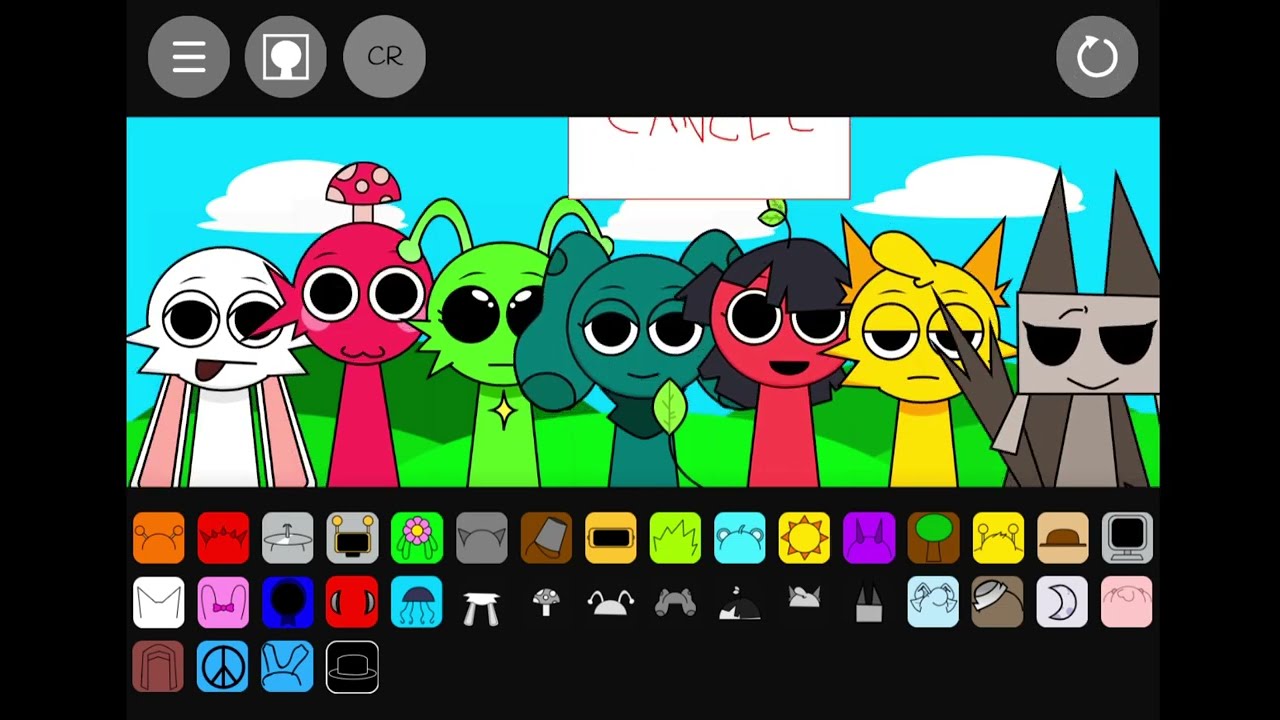Pick the black top hat icon
Image resolution: width=1280 pixels, height=720 pixels.
coord(352,667)
